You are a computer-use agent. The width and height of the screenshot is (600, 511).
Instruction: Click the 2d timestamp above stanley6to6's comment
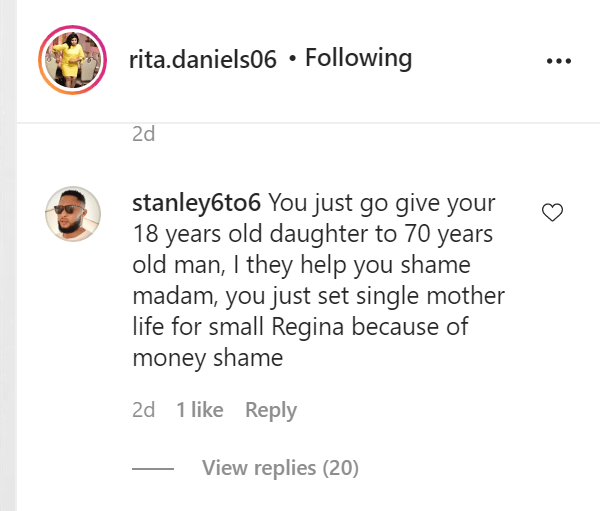[x=144, y=133]
